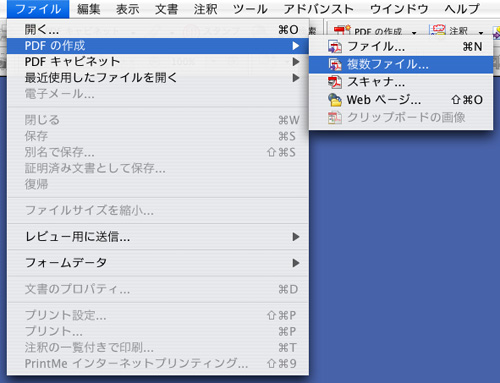The image size is (500, 383).
Task: Click the file icon beside ファイル...
Action: (x=335, y=47)
